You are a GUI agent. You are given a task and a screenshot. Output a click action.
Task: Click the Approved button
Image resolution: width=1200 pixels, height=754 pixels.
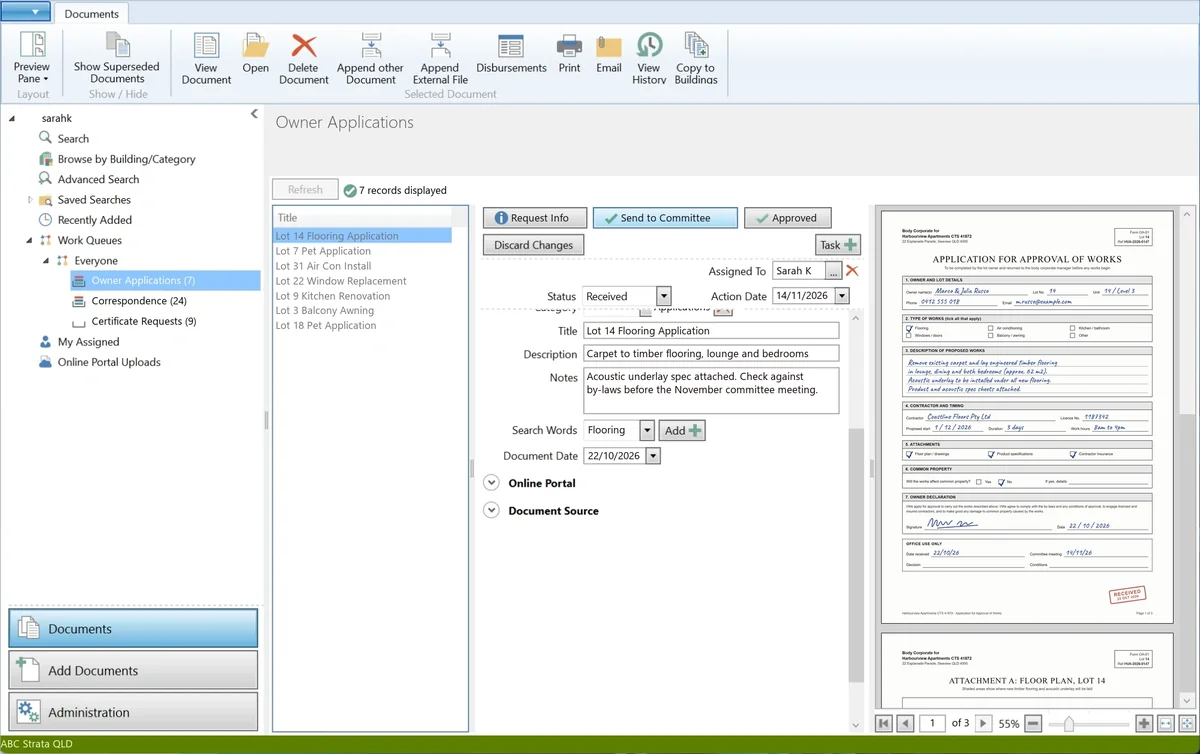pos(788,218)
